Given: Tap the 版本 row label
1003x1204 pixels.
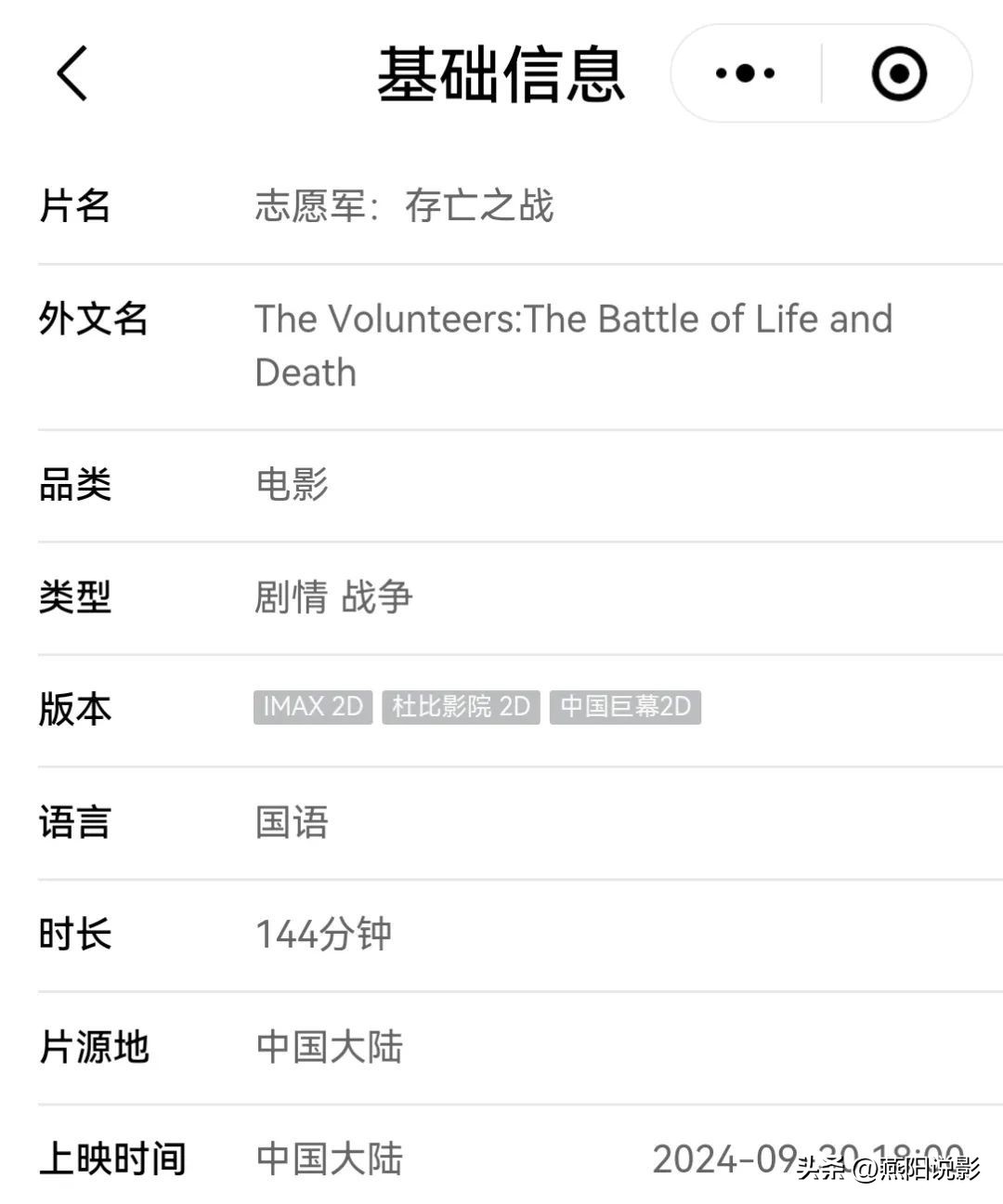Looking at the screenshot, I should pyautogui.click(x=75, y=709).
